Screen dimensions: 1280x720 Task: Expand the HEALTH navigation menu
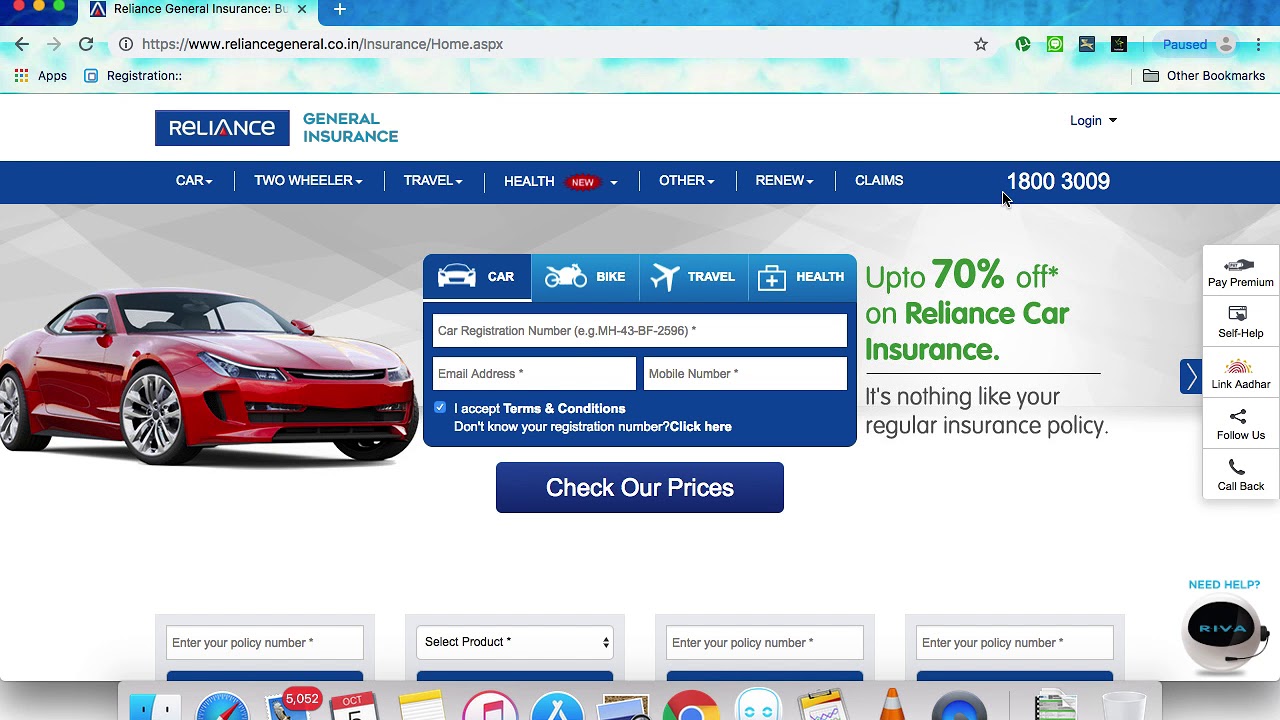point(561,182)
